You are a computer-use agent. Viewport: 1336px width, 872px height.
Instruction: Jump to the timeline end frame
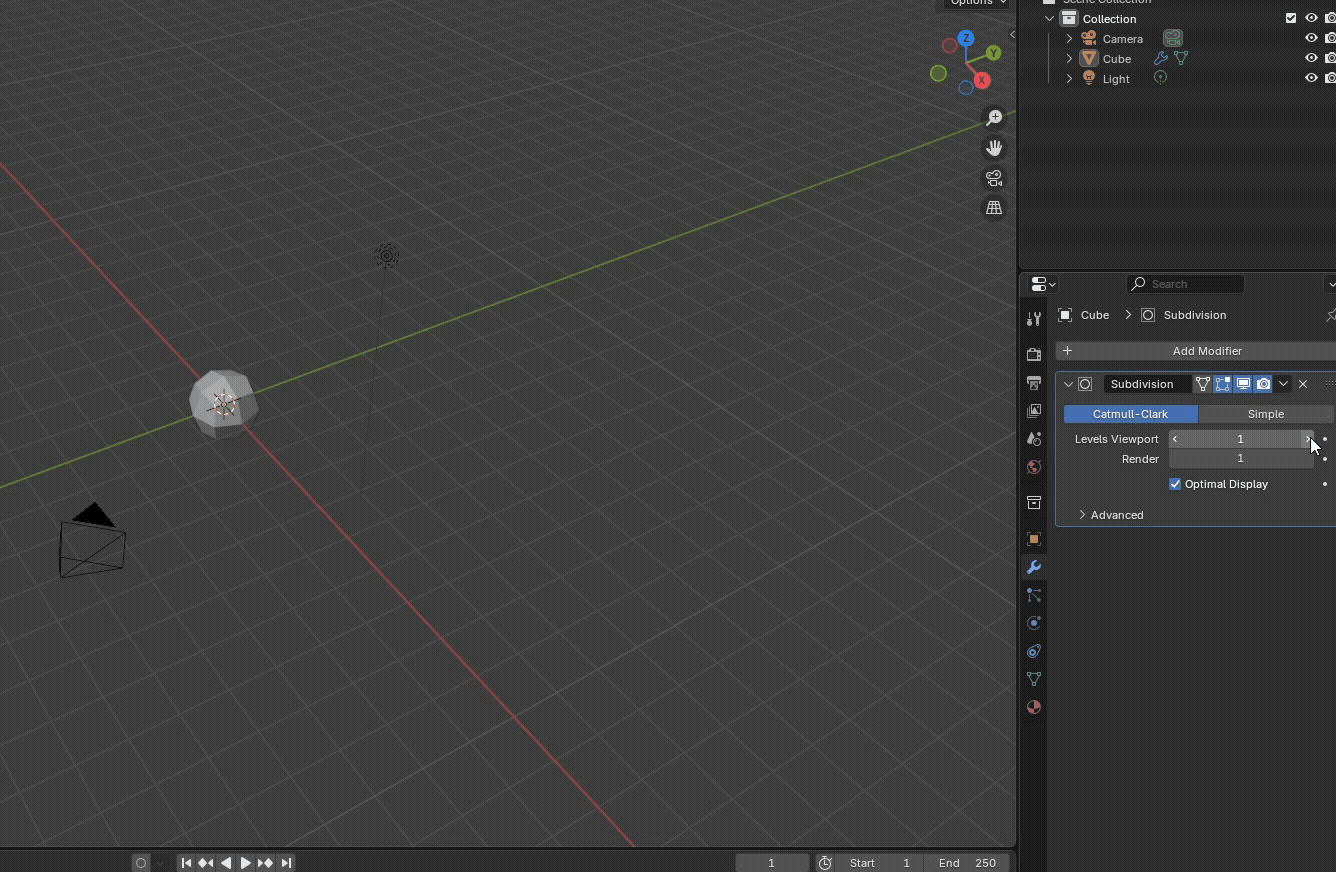pyautogui.click(x=286, y=863)
